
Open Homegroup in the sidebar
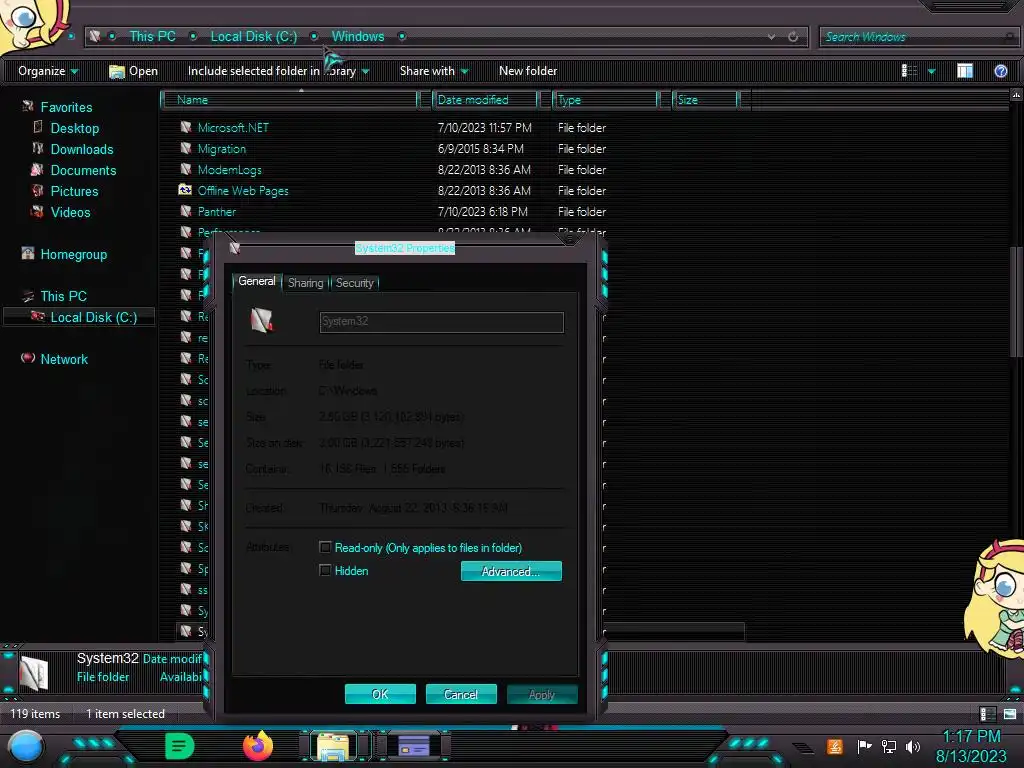pyautogui.click(x=73, y=254)
